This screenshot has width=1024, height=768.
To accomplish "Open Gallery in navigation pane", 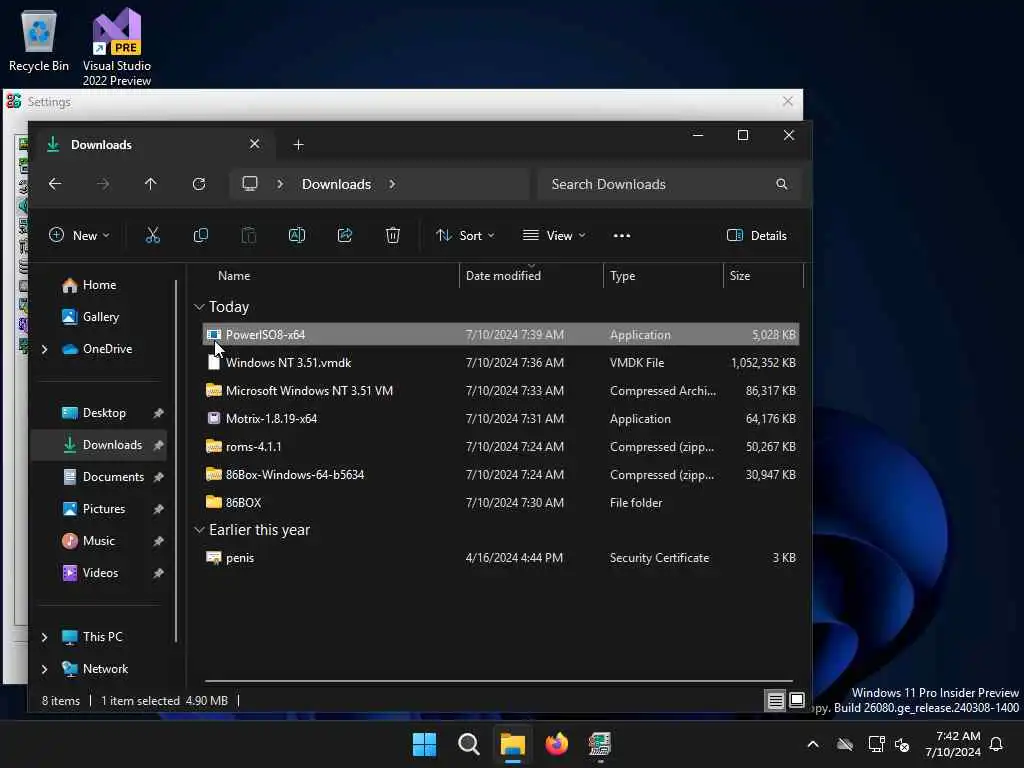I will click(x=101, y=317).
